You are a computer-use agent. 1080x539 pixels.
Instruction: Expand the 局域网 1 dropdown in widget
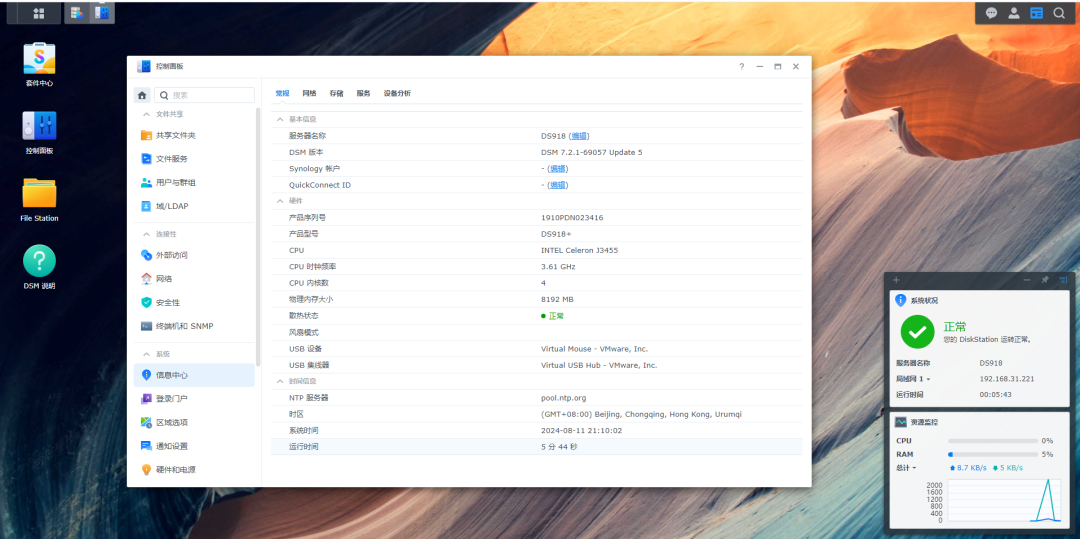pyautogui.click(x=913, y=379)
